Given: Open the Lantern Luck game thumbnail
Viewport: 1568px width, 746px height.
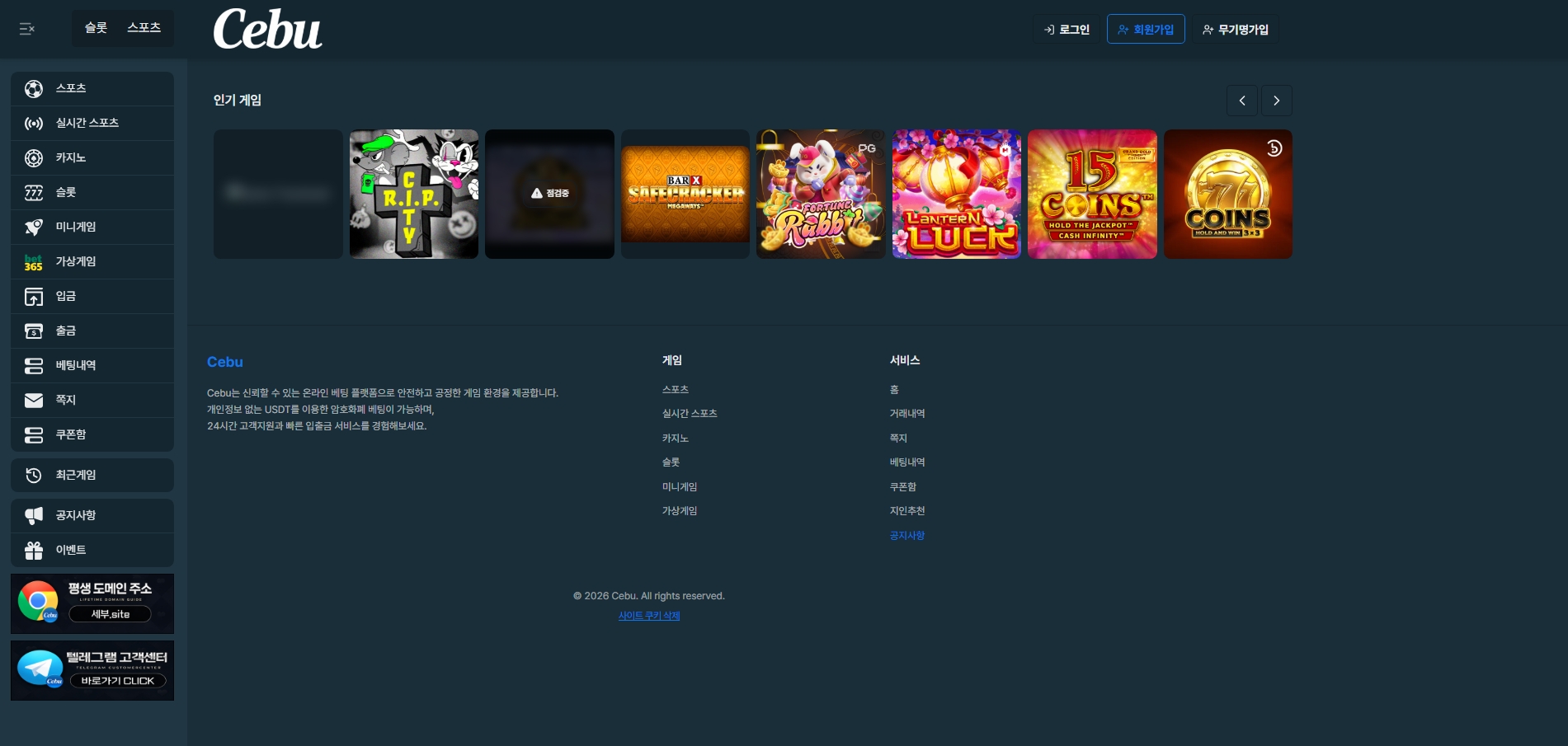Looking at the screenshot, I should (x=957, y=194).
